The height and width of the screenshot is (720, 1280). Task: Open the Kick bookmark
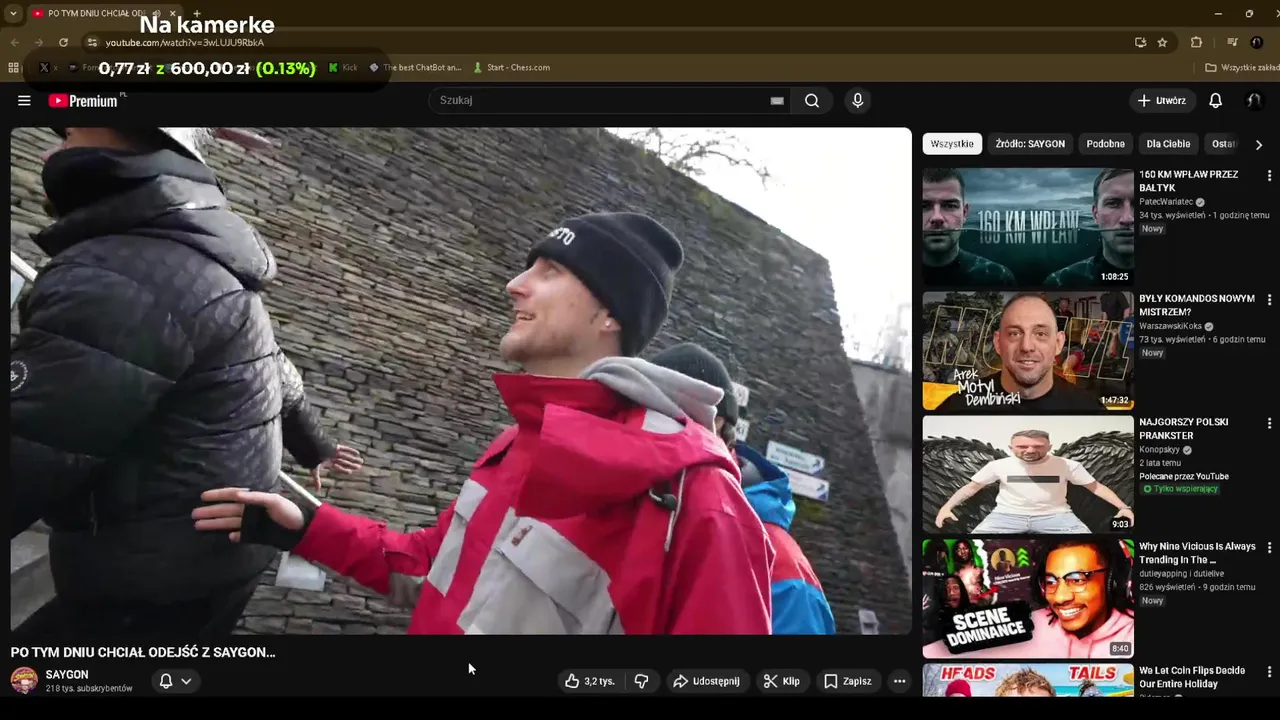click(343, 67)
